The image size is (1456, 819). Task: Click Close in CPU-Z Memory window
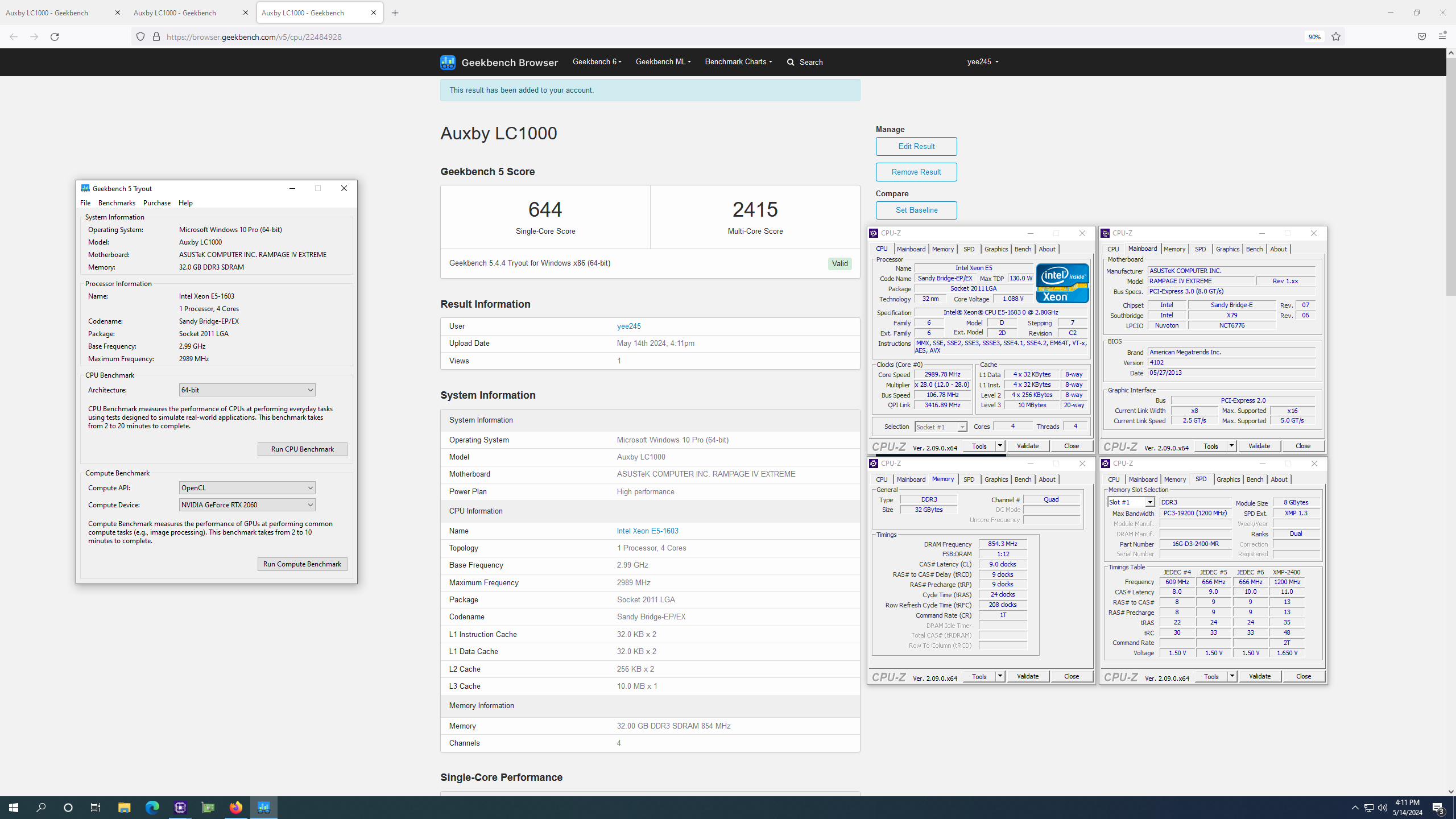pos(1071,676)
